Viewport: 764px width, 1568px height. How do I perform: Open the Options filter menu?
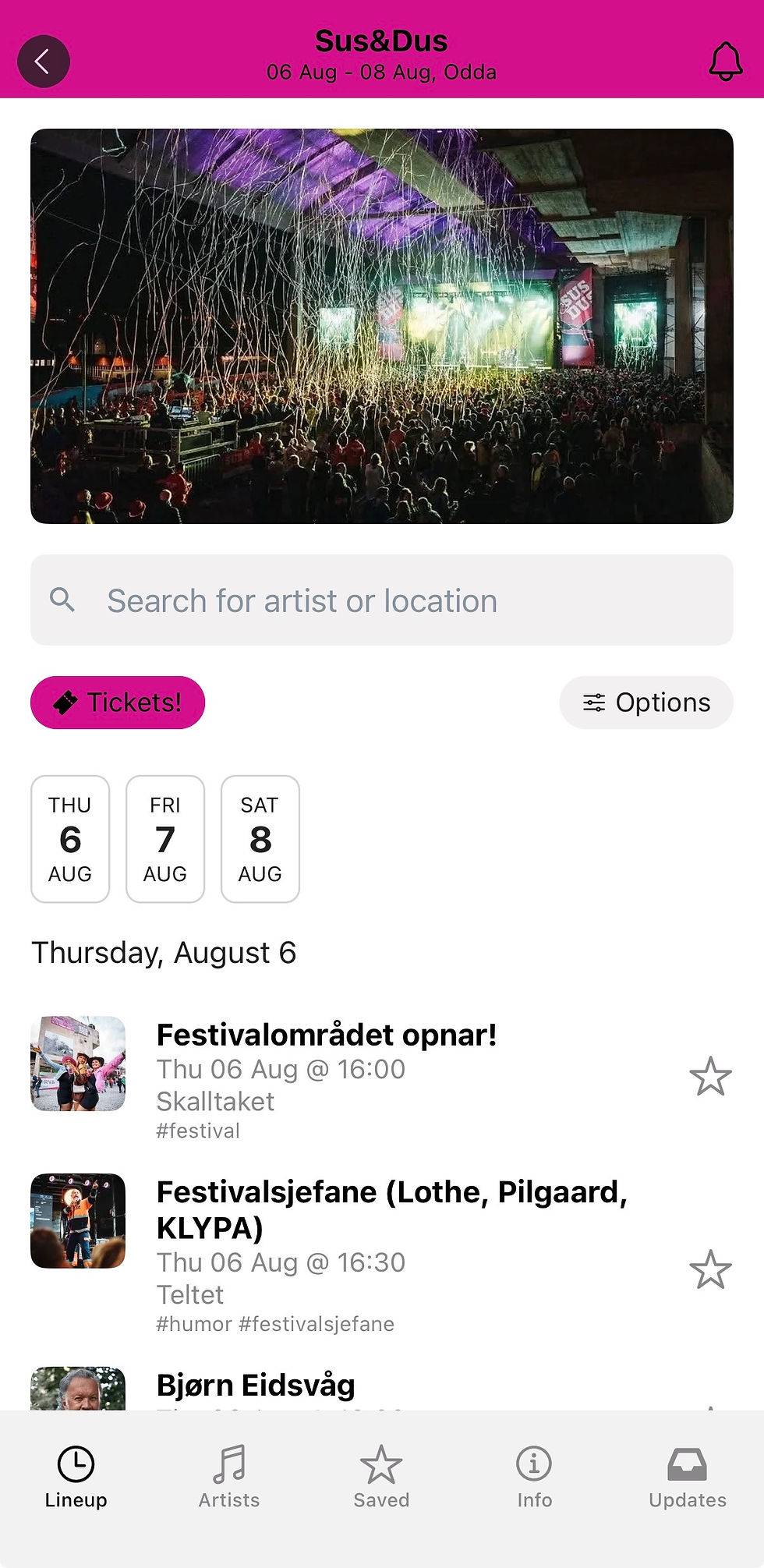646,703
